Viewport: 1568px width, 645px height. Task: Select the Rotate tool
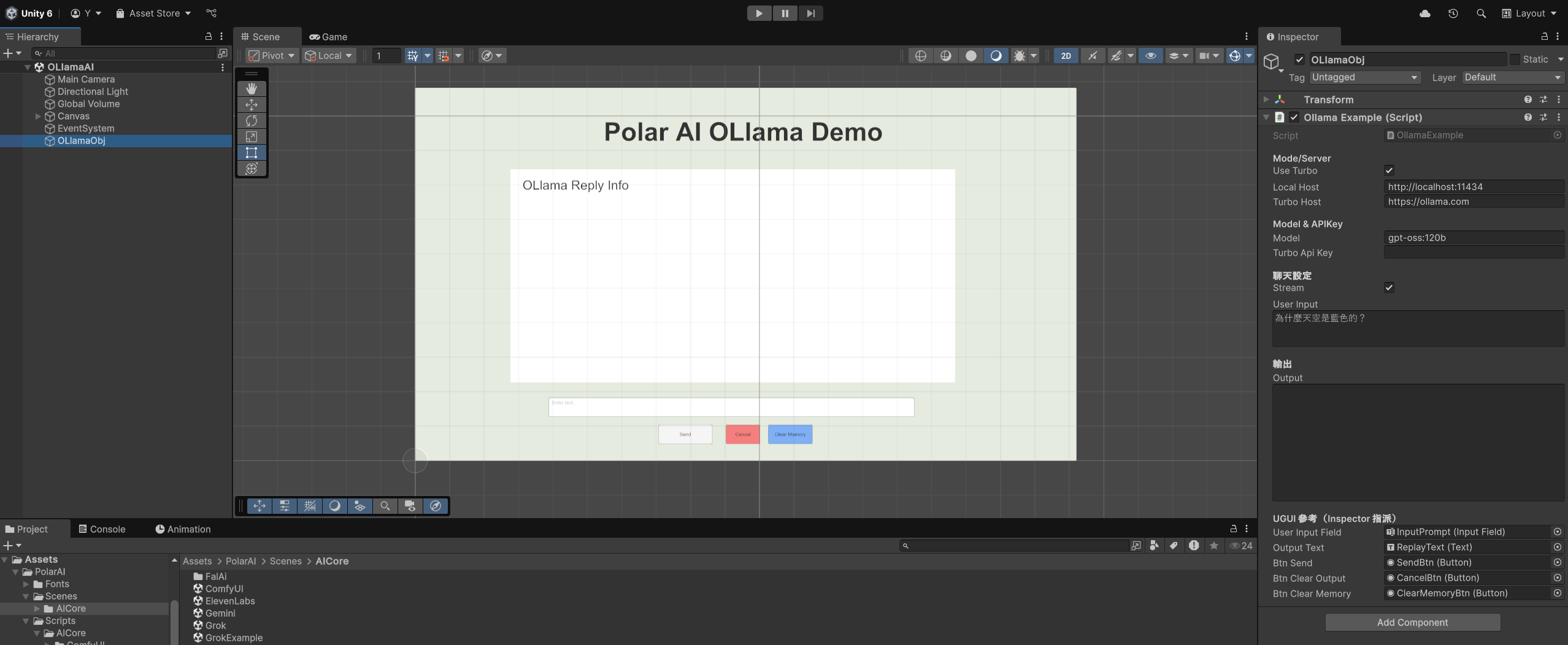point(252,121)
